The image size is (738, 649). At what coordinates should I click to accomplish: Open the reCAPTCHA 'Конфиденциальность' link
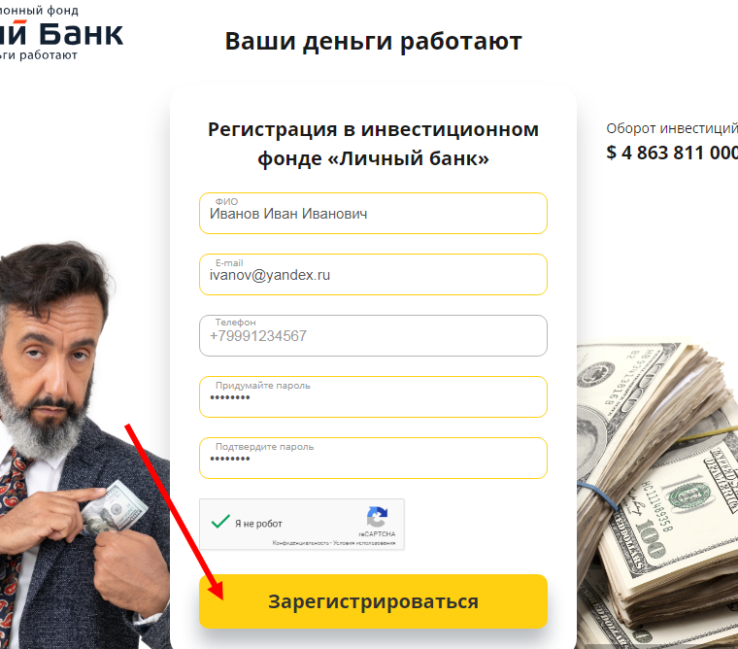(x=301, y=543)
